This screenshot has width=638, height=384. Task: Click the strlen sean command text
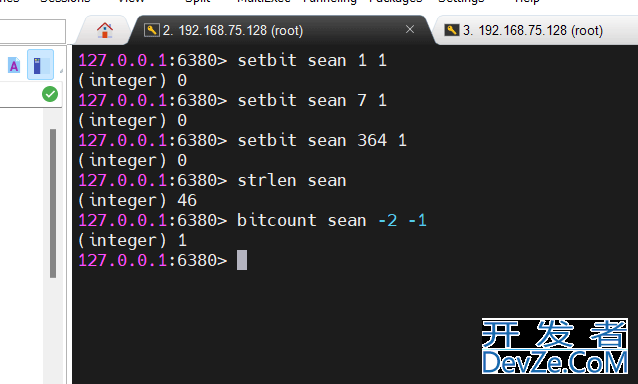(x=292, y=180)
